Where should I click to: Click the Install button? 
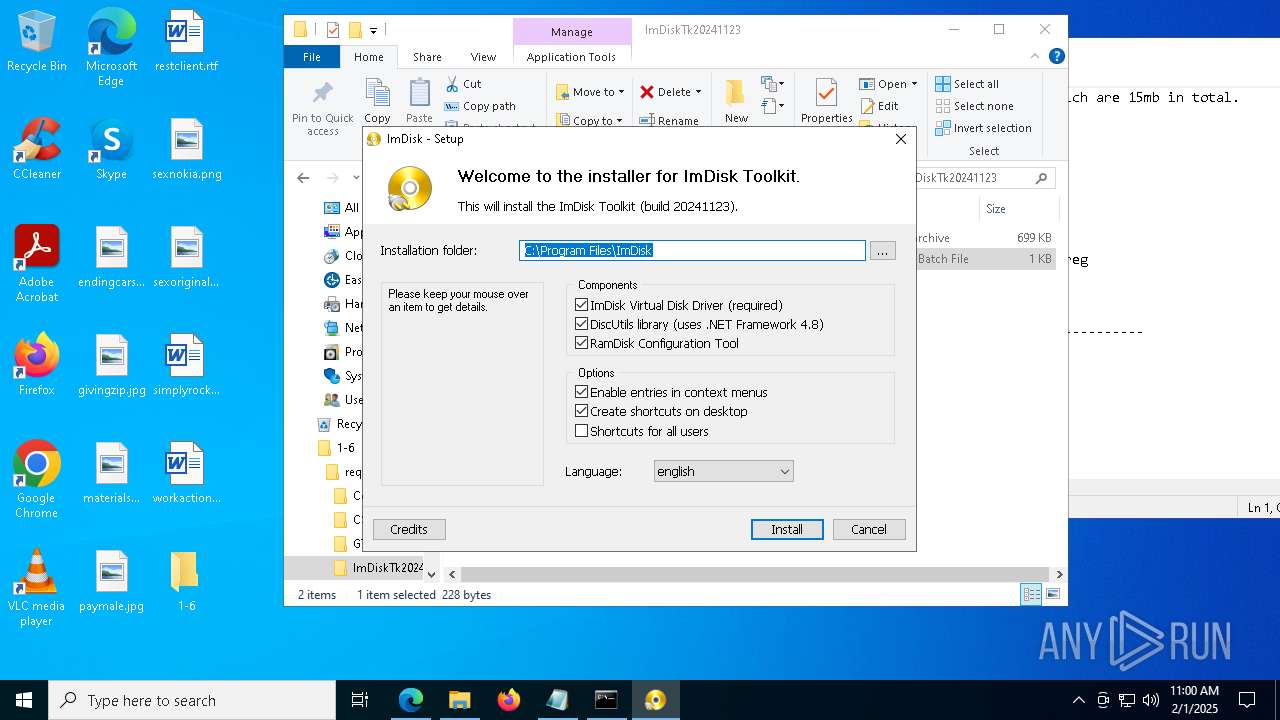787,530
